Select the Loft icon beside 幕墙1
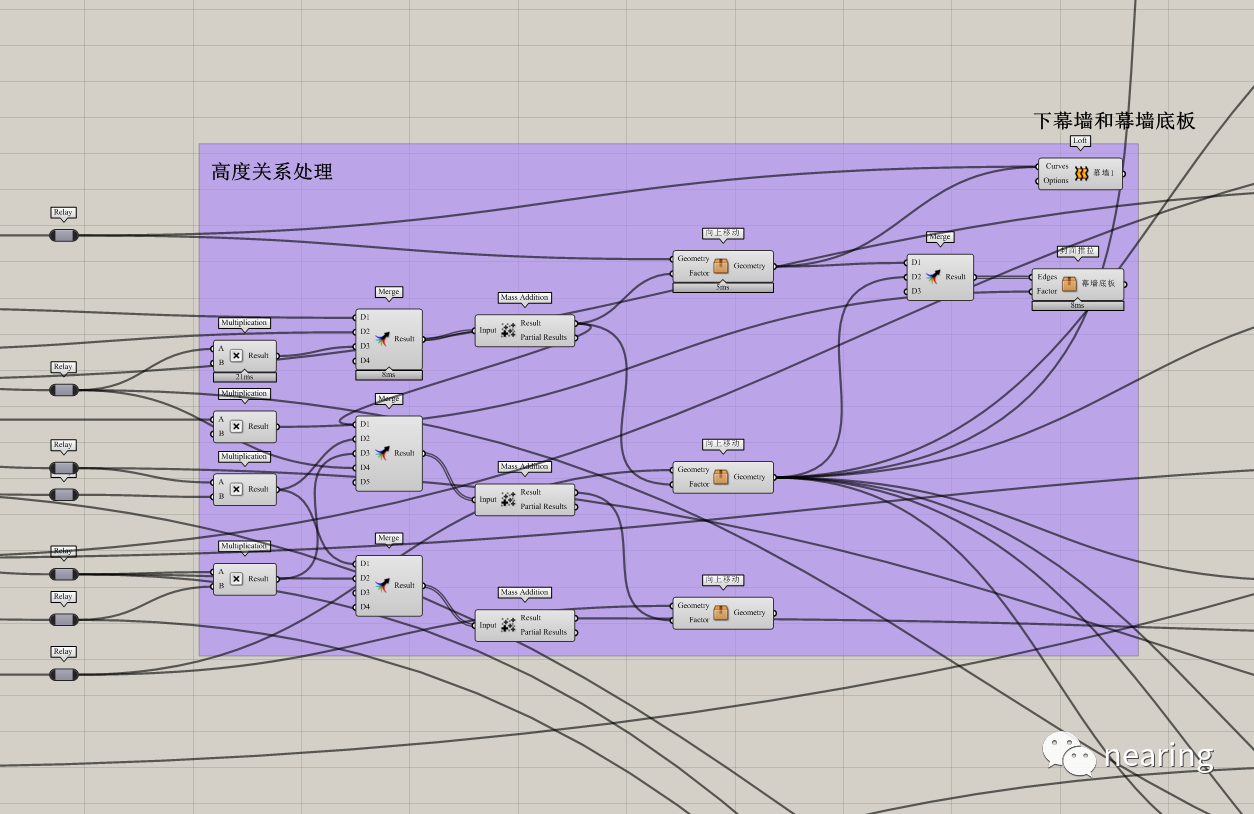This screenshot has width=1254, height=814. coord(1081,174)
